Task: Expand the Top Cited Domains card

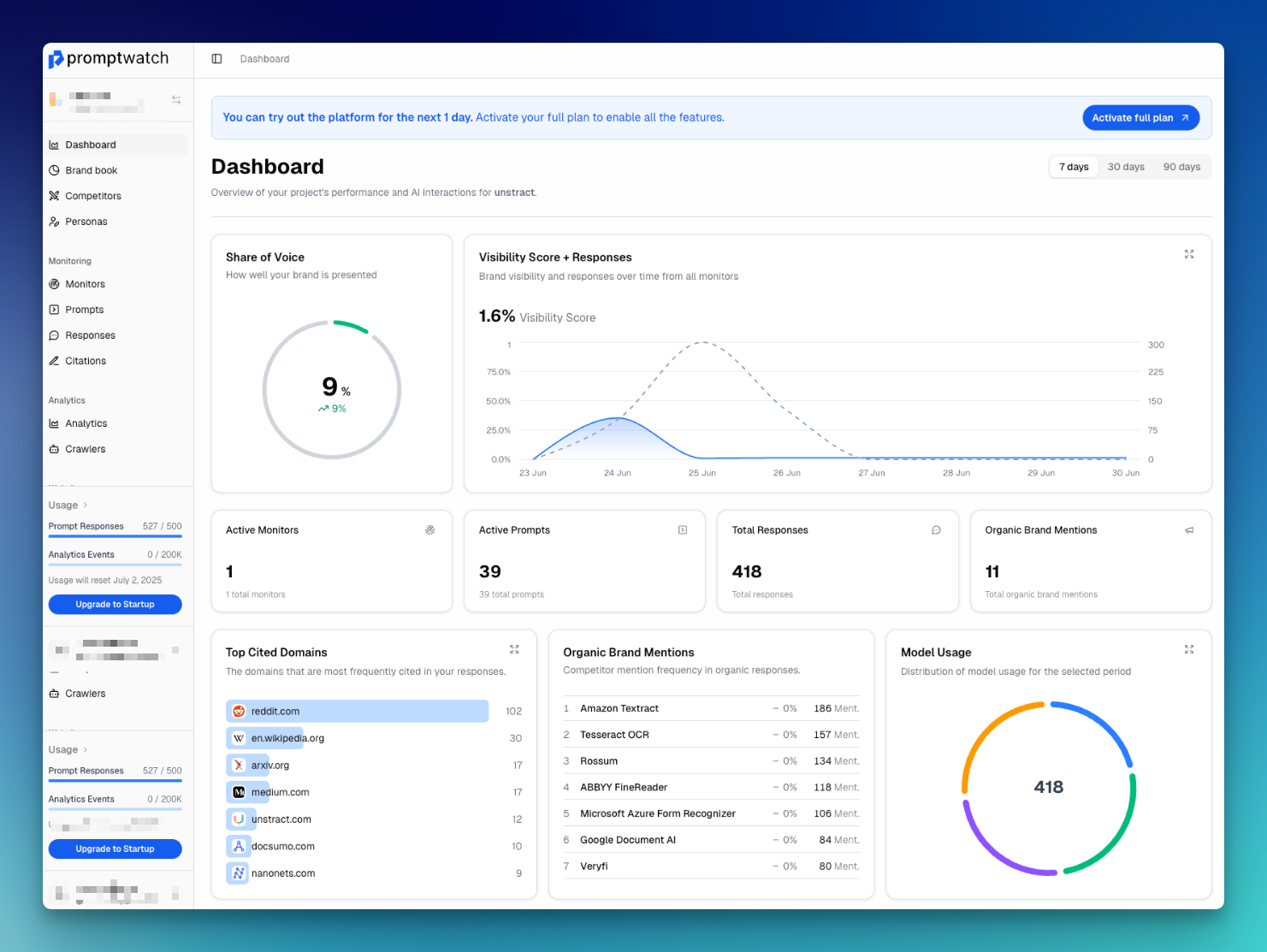Action: (514, 649)
